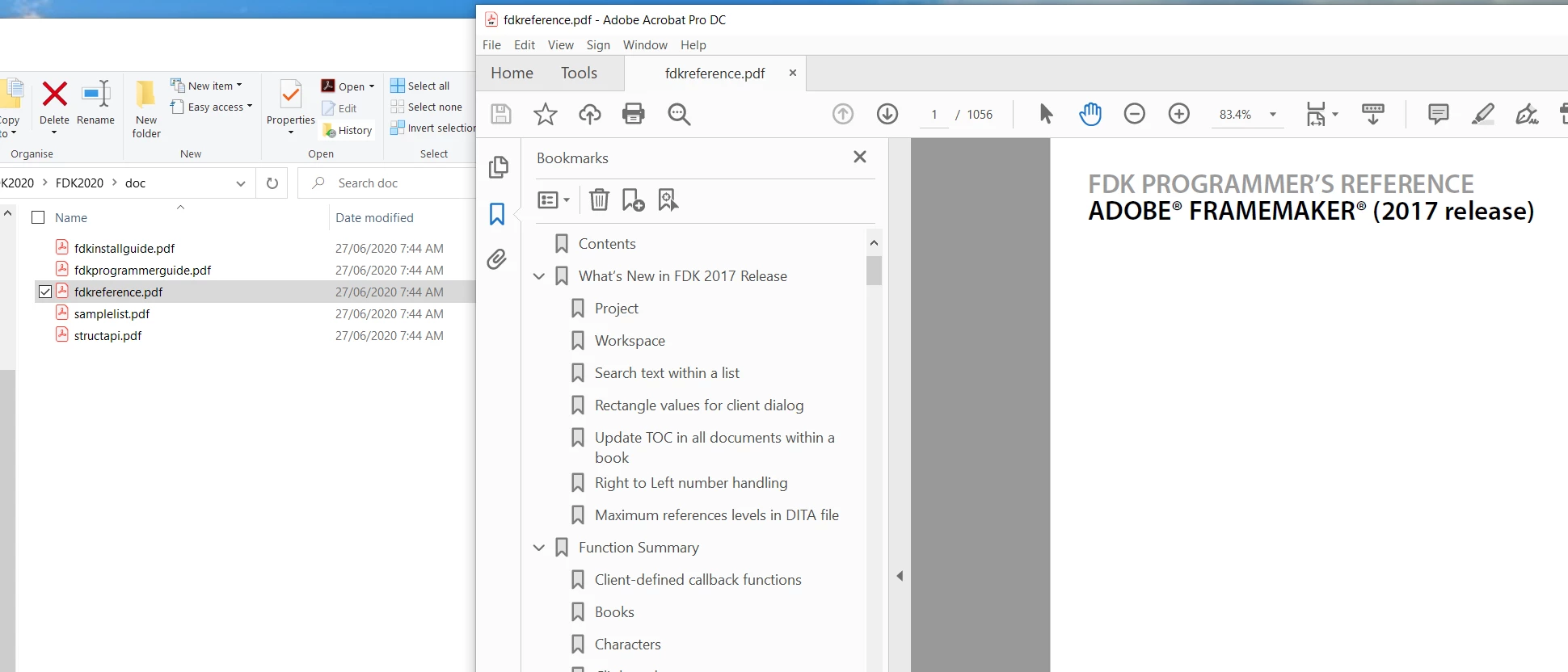Open the Edit menu in Acrobat
1568x672 pixels.
tap(525, 45)
